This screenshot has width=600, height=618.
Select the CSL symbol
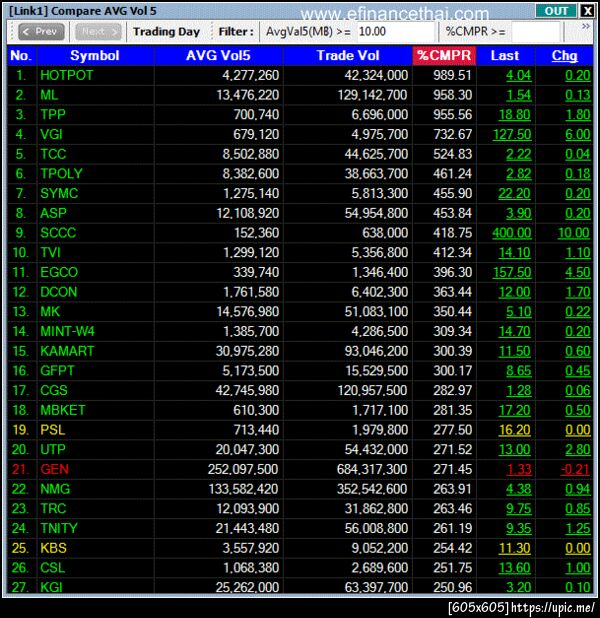(52, 568)
